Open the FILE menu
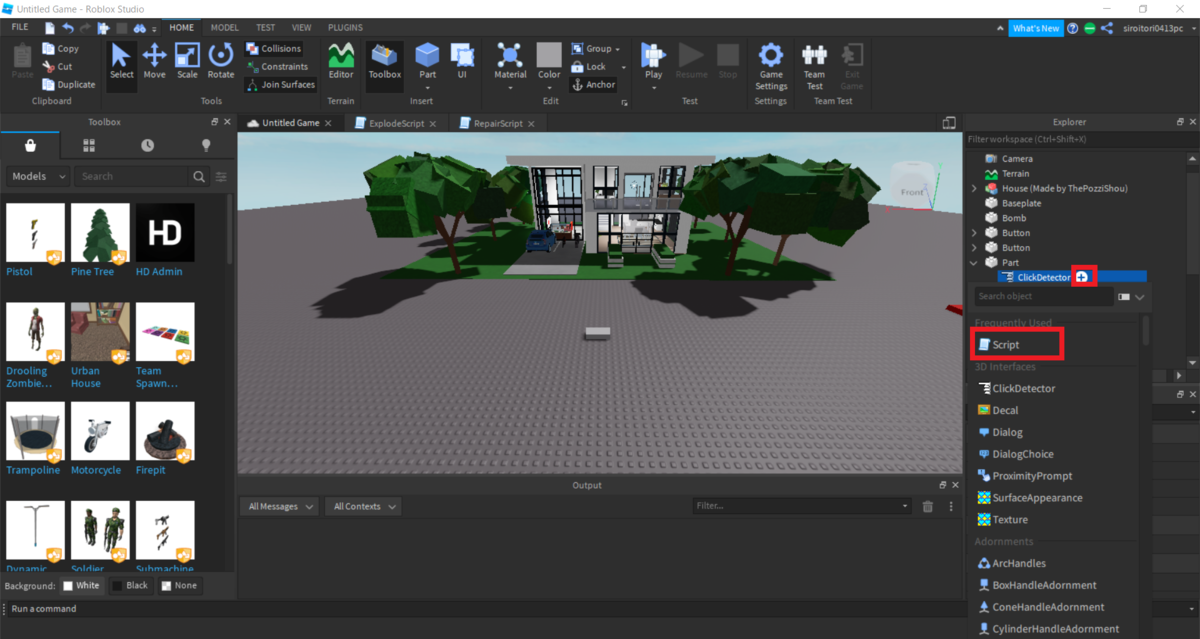Screen dimensions: 1200x639 tap(20, 28)
